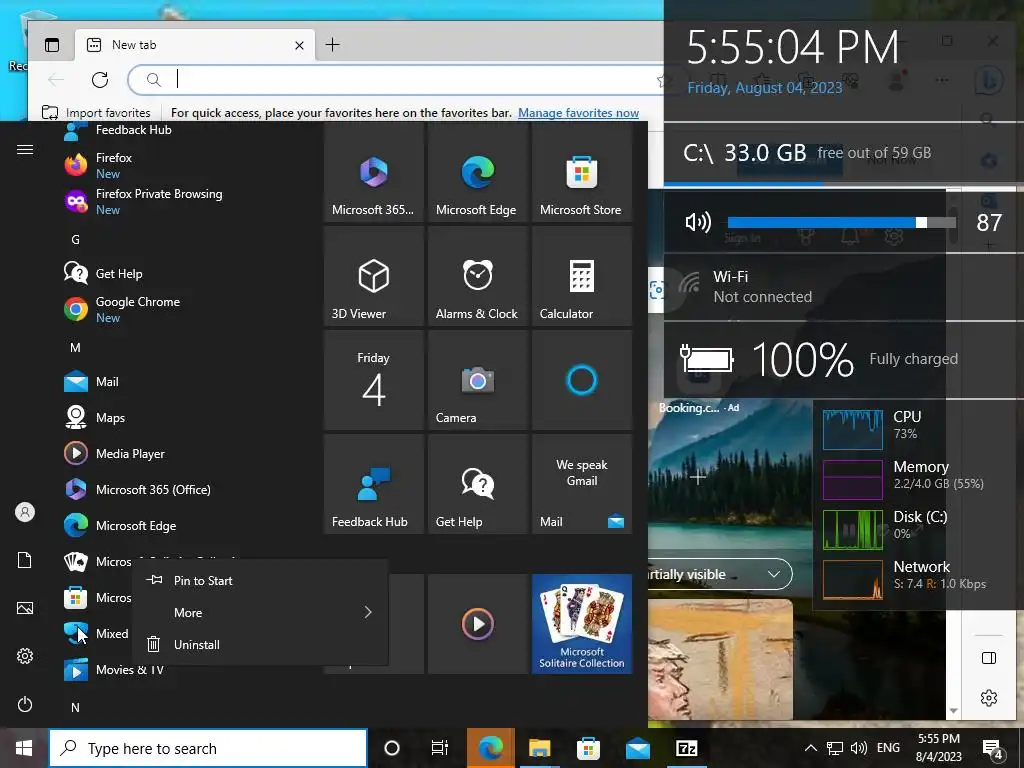Open the Media Player tile
The height and width of the screenshot is (768, 1024).
[477, 624]
